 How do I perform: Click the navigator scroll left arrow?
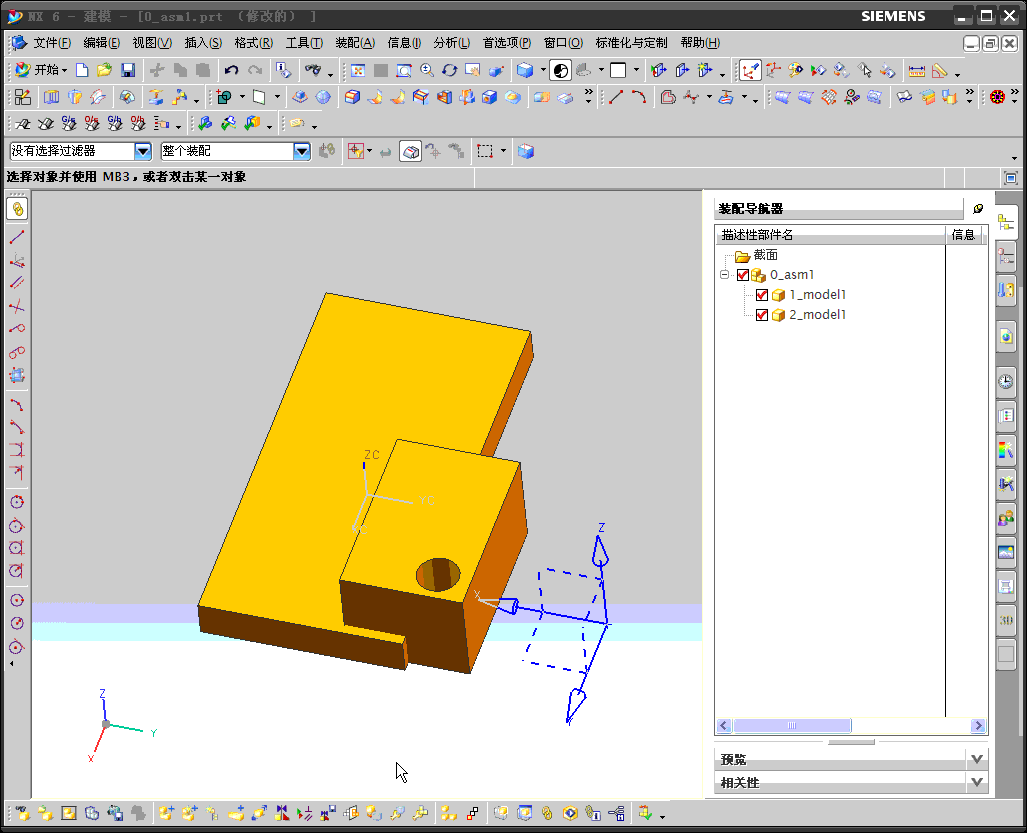click(x=724, y=726)
